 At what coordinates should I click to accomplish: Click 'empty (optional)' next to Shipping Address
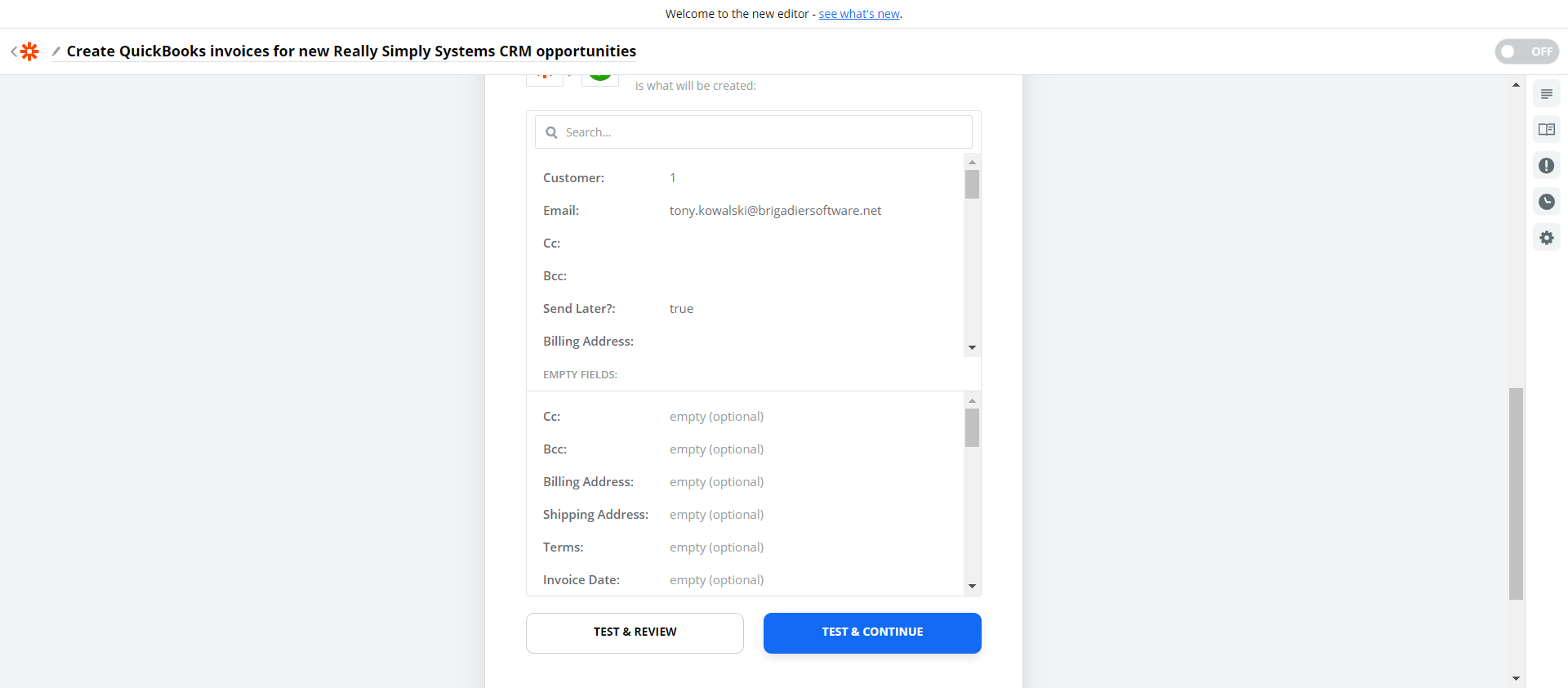coord(716,515)
